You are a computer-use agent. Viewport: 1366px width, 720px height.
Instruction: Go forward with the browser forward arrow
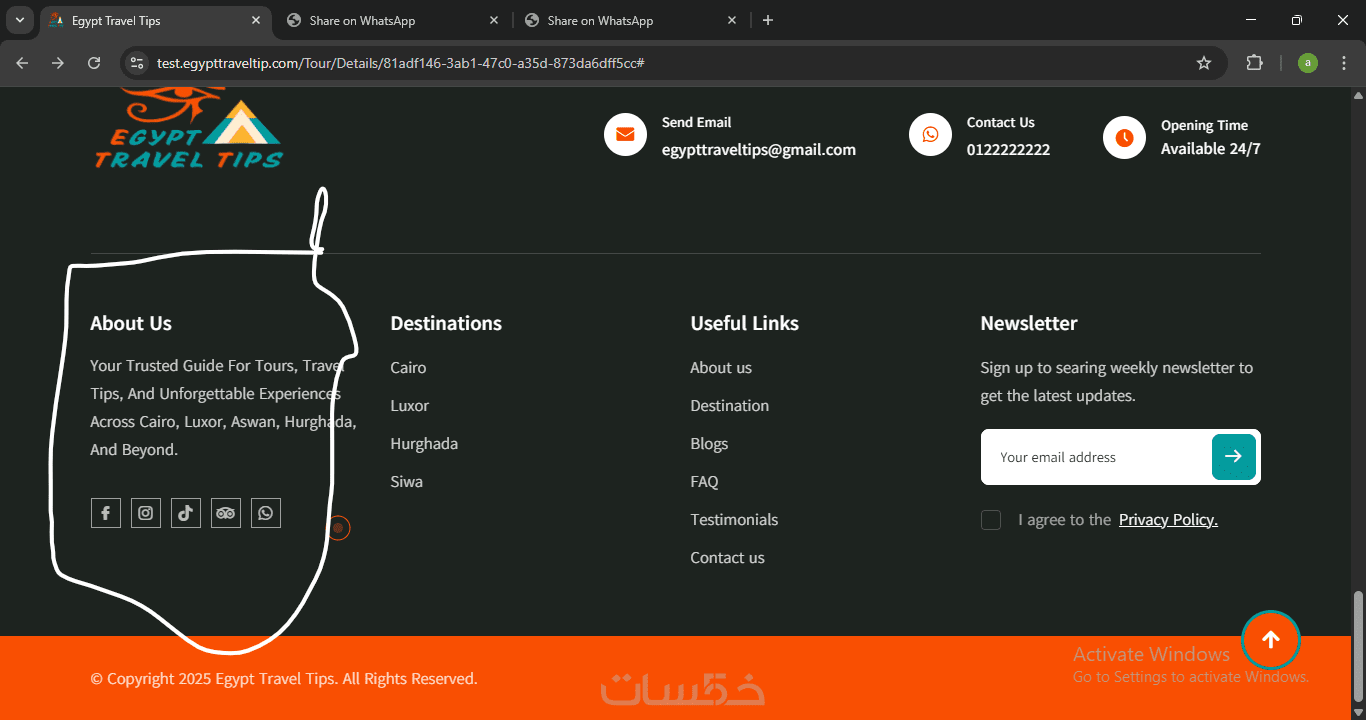coord(58,63)
